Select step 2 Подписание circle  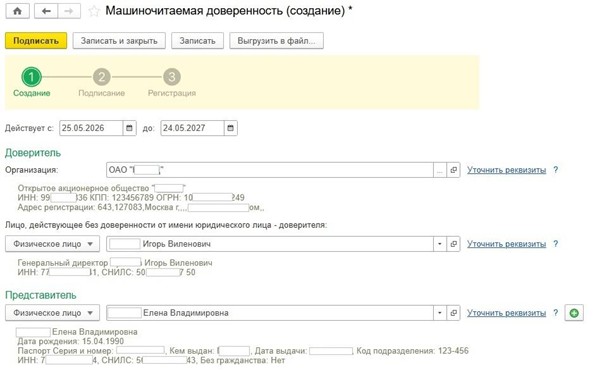(x=101, y=77)
